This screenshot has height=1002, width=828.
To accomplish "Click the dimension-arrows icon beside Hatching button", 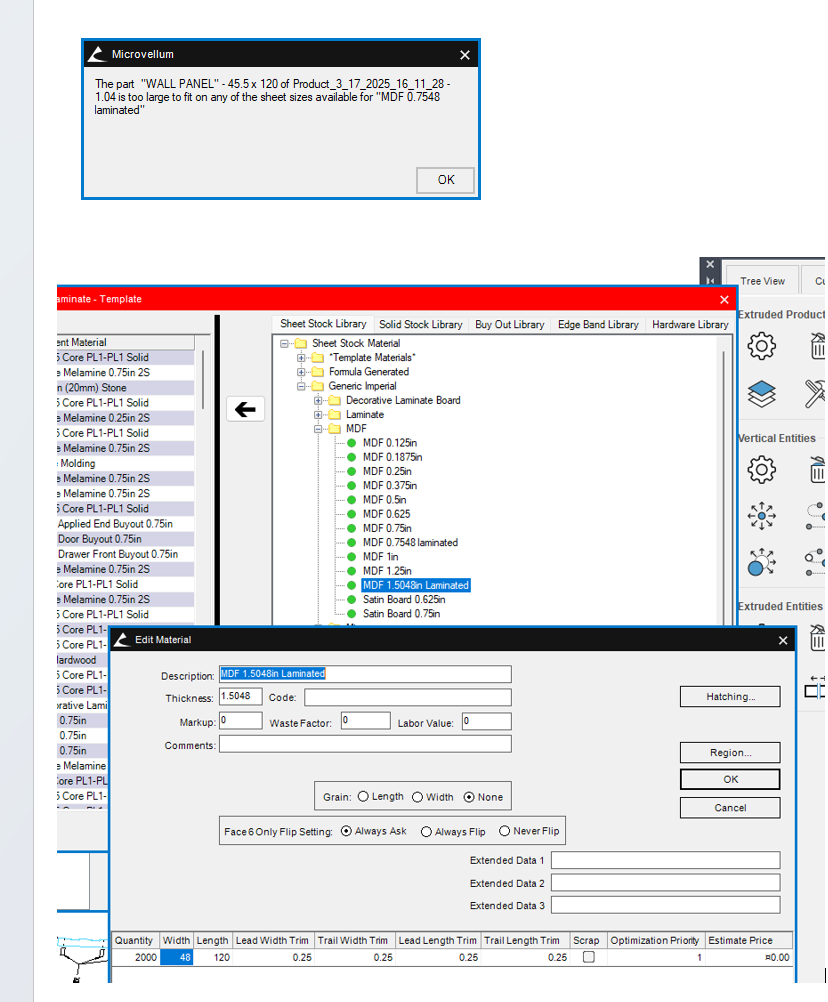I will (x=815, y=687).
